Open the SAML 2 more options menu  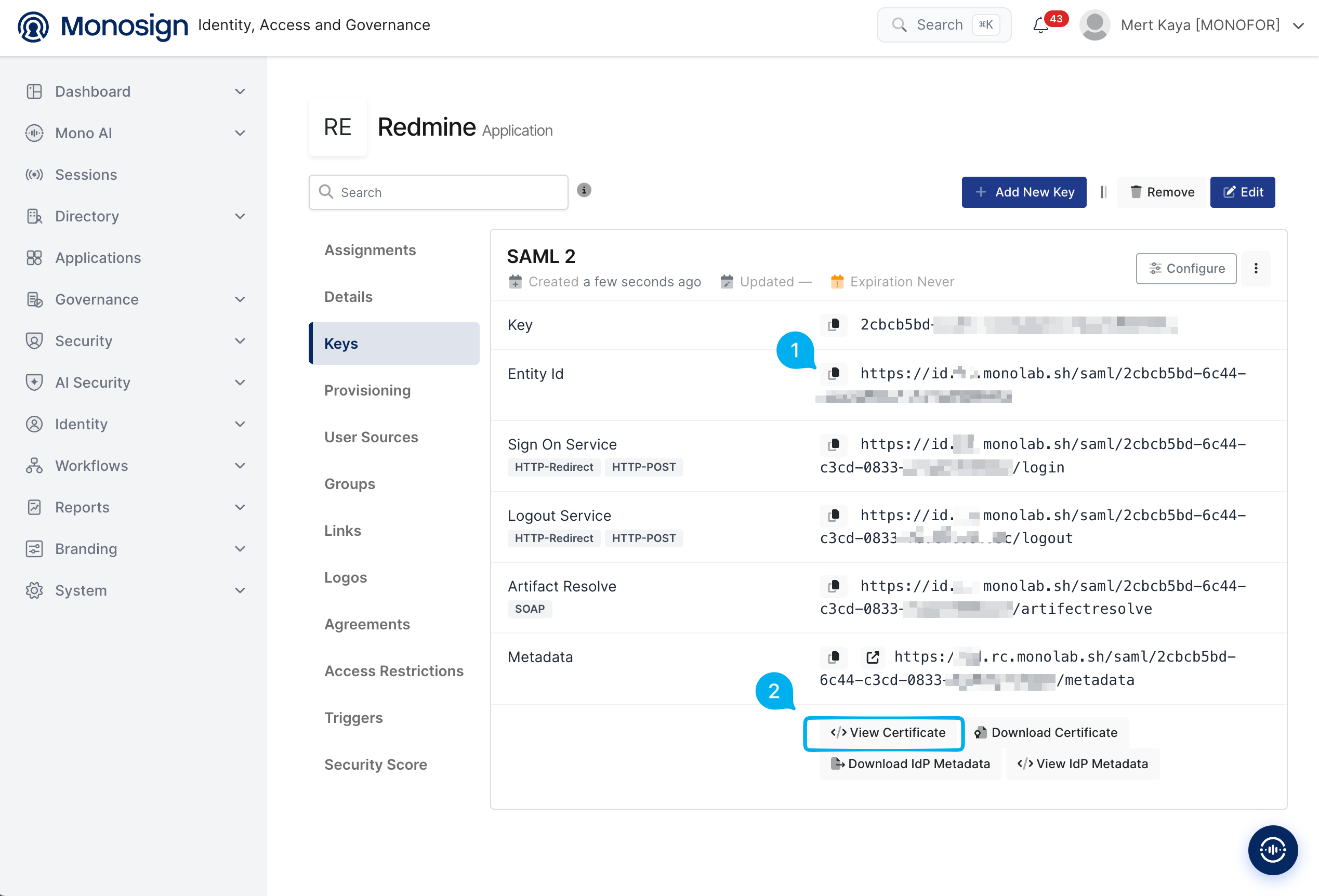pos(1256,268)
